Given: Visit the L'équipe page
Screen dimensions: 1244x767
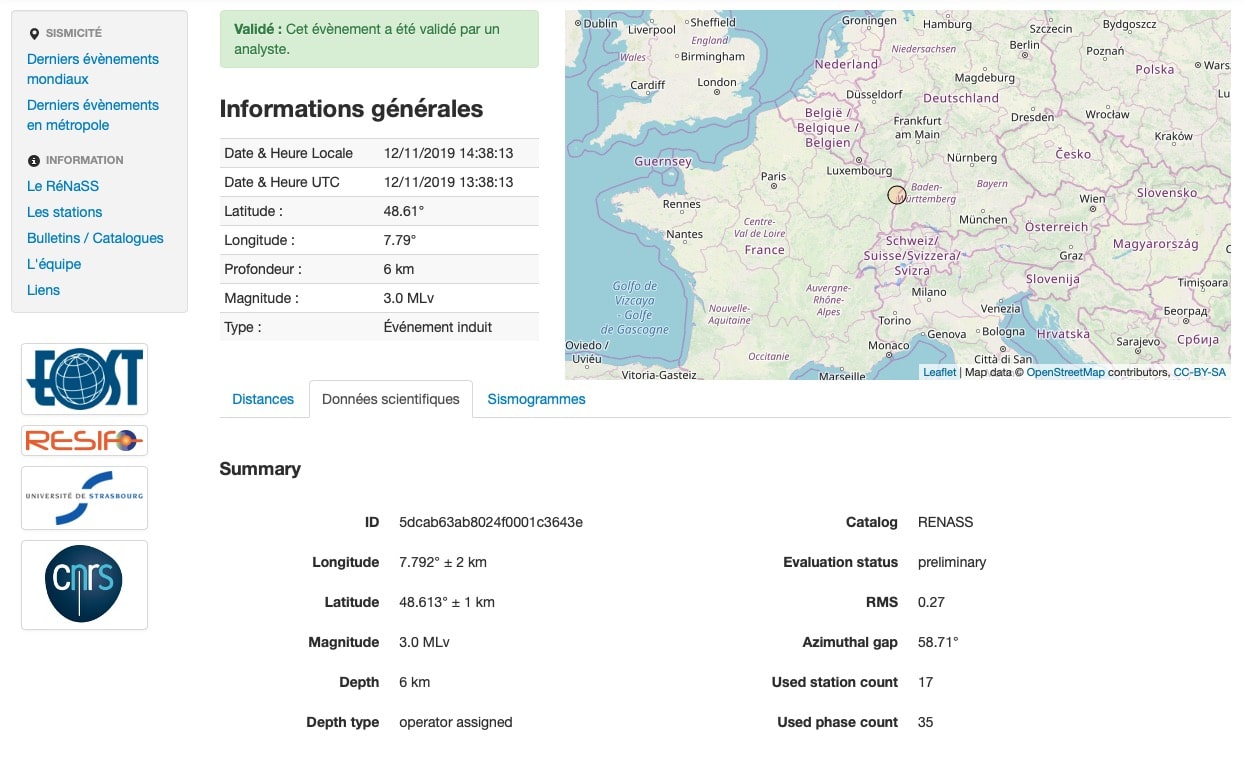Looking at the screenshot, I should coord(54,264).
